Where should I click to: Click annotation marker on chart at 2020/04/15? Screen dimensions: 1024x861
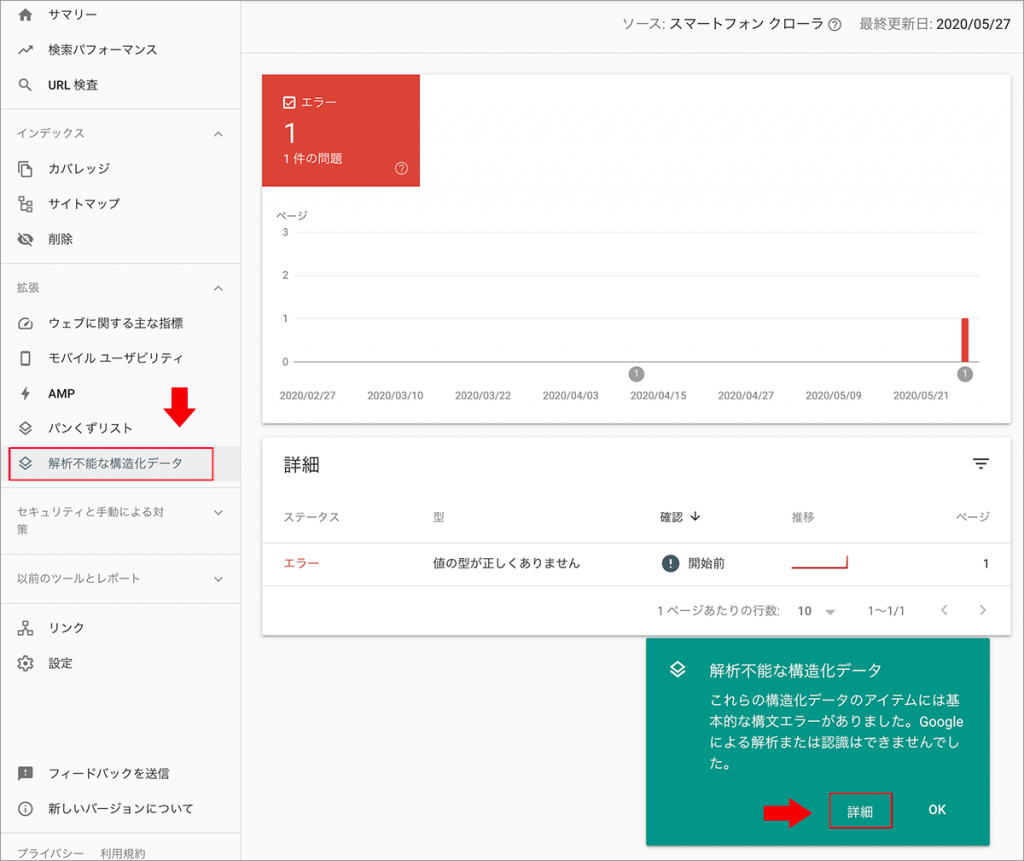(636, 374)
